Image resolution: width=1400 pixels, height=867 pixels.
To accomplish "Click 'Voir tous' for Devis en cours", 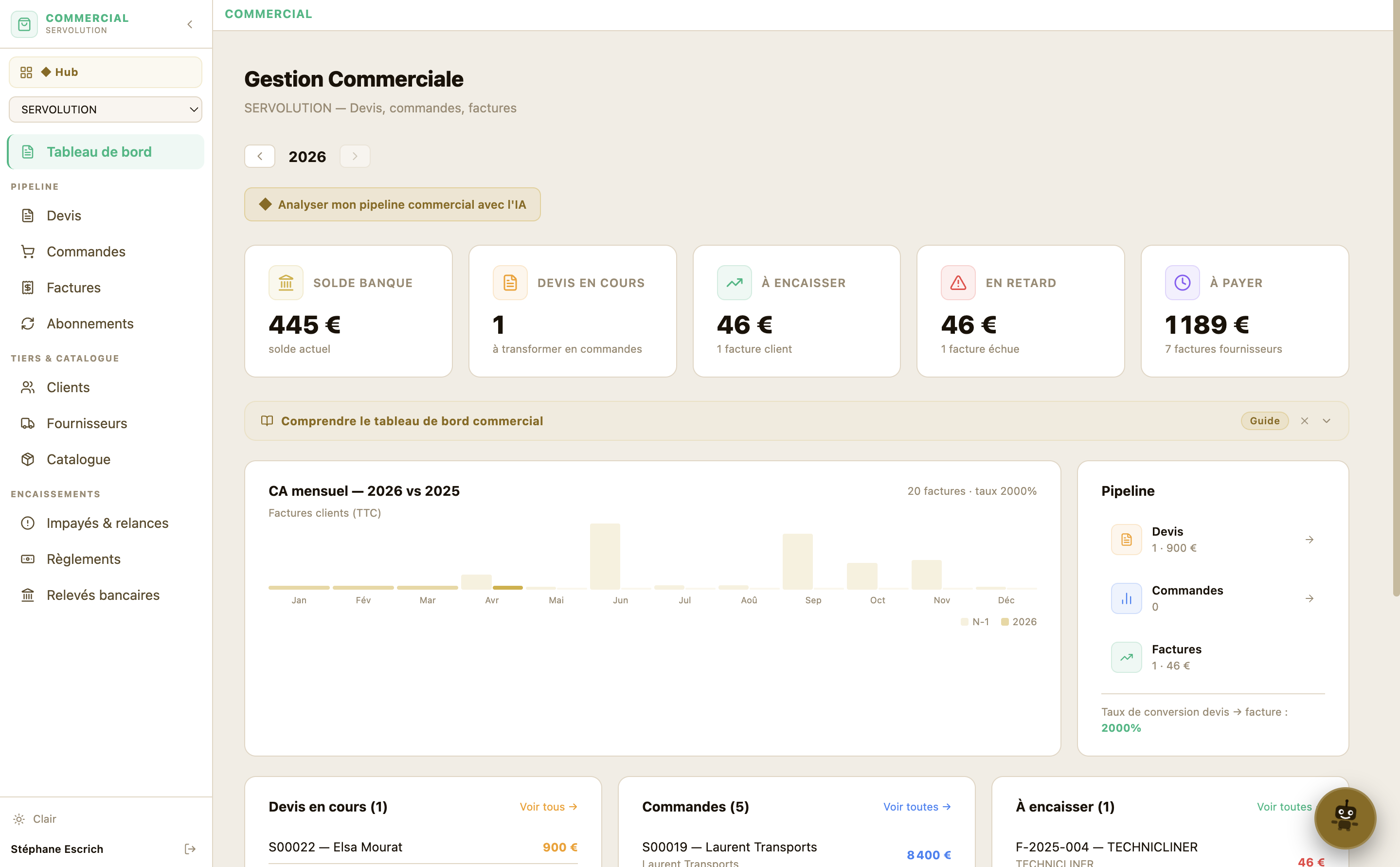I will coord(547,806).
